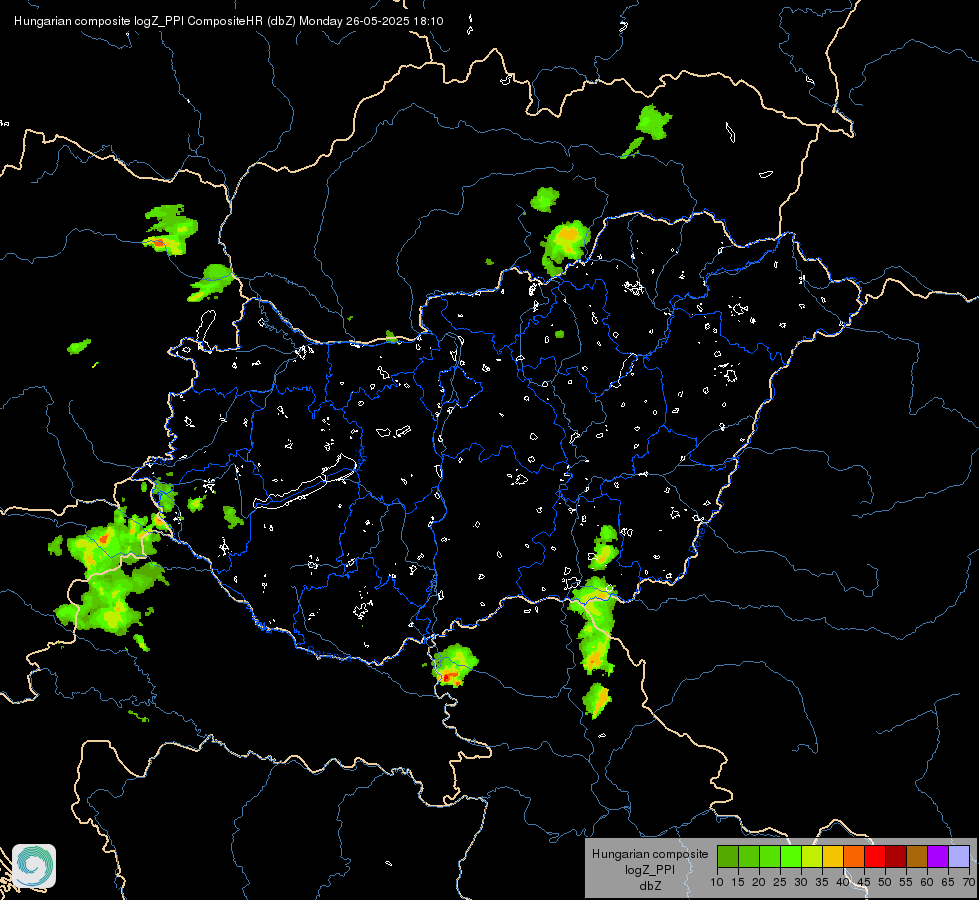Click the 'dbZ' unit label in the legend
The width and height of the screenshot is (979, 900).
(650, 886)
